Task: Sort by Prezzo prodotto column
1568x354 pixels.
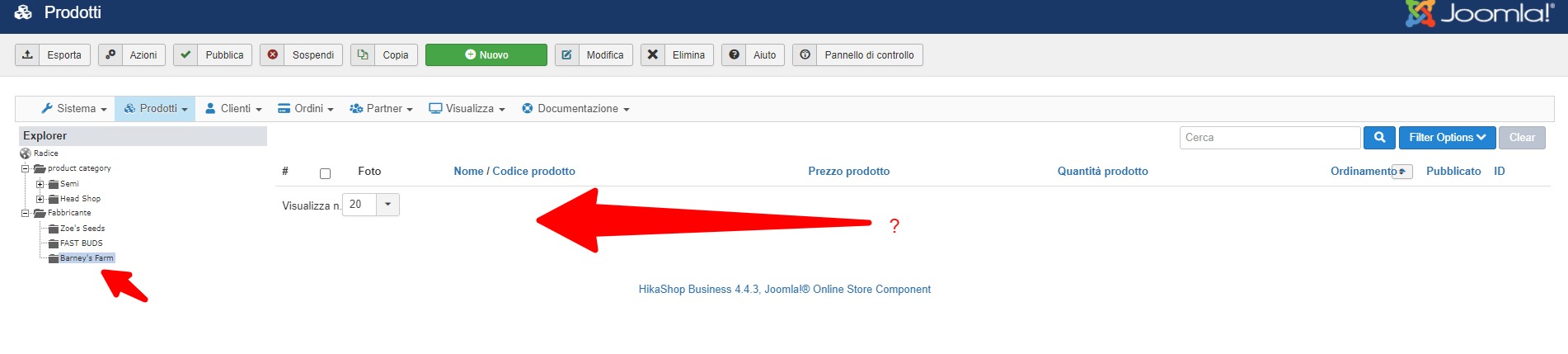Action: tap(848, 172)
